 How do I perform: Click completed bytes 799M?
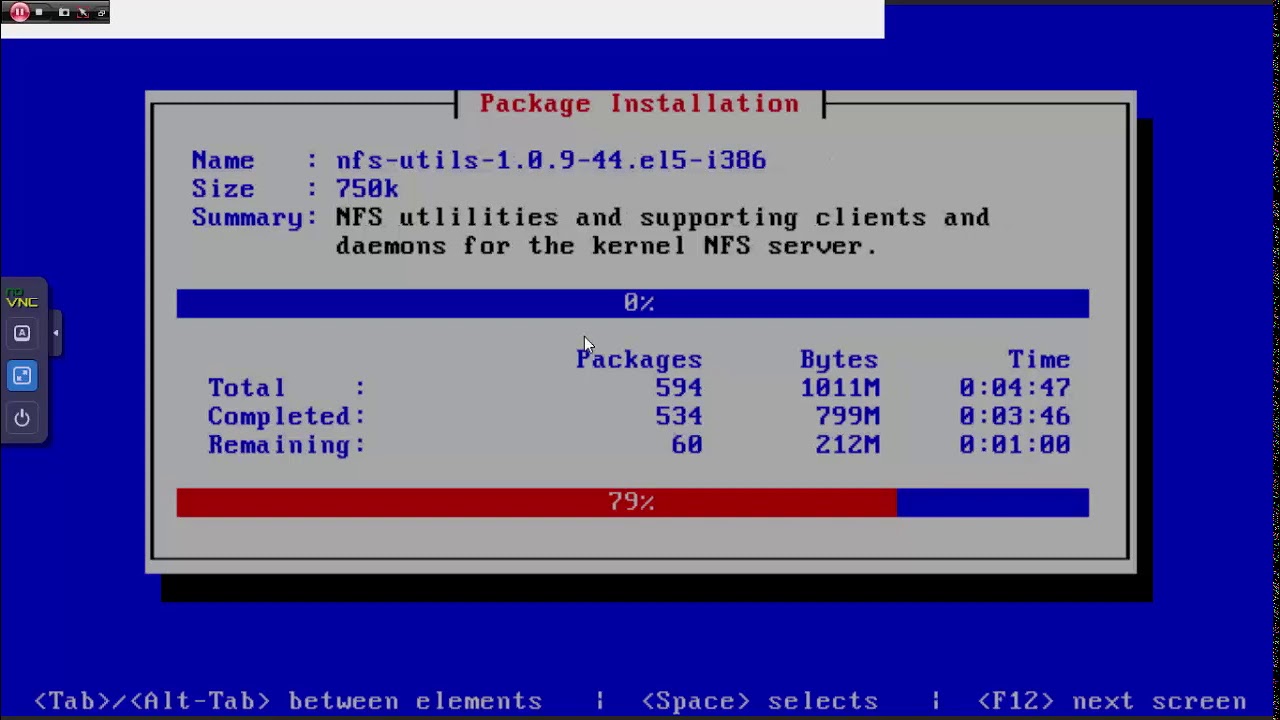[x=848, y=416]
